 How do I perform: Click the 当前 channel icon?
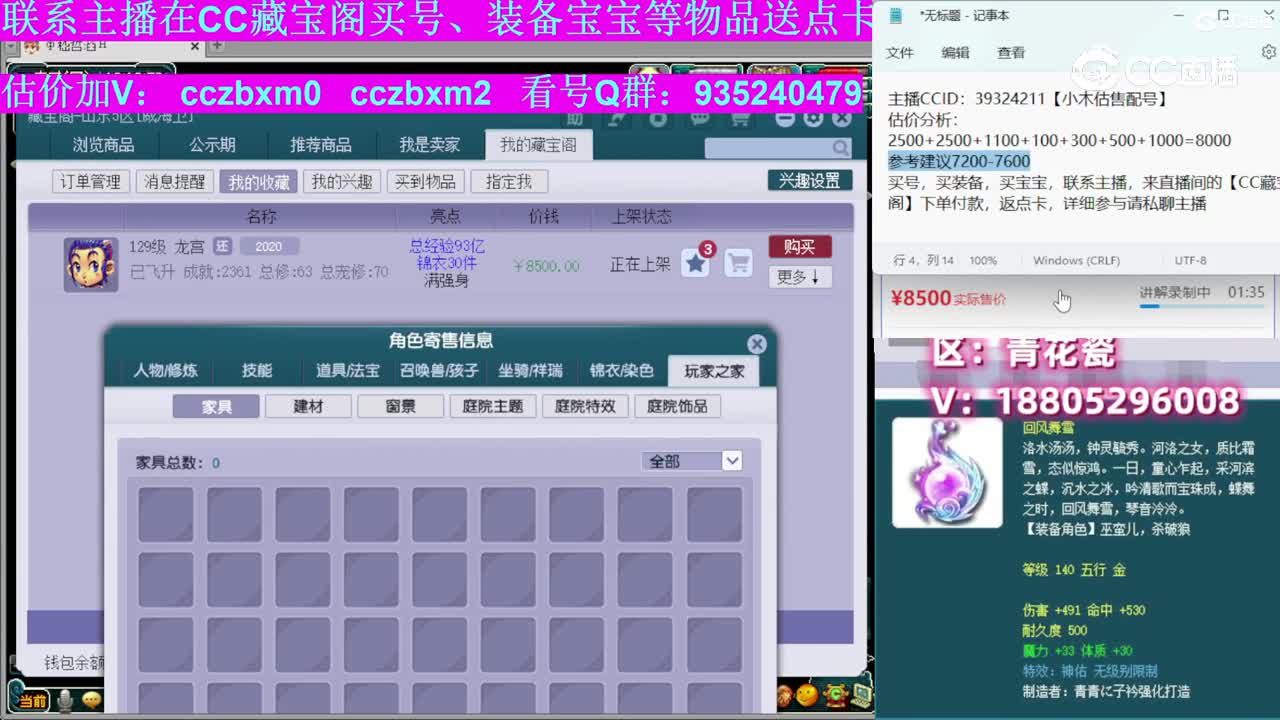pos(30,701)
